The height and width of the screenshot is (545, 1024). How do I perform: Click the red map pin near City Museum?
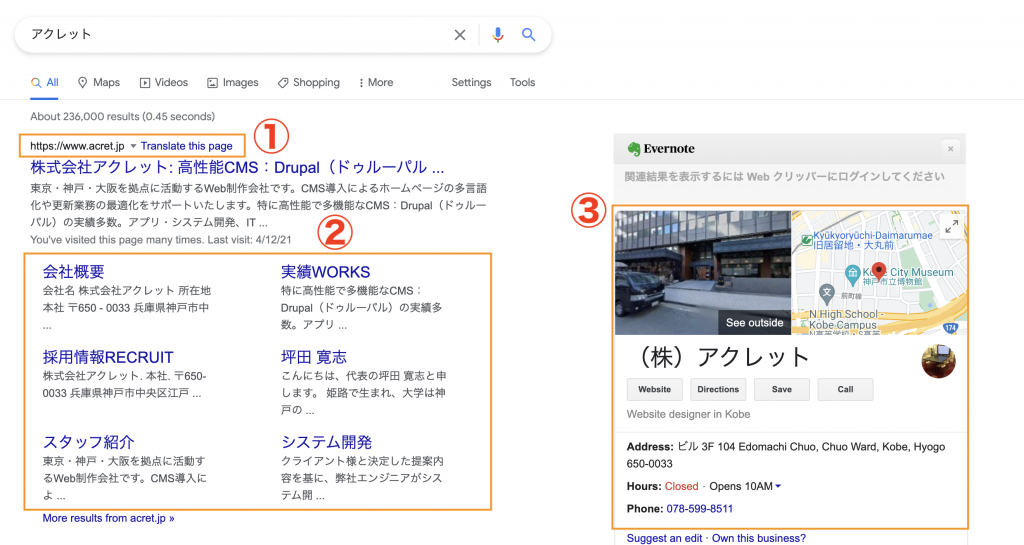coord(879,270)
